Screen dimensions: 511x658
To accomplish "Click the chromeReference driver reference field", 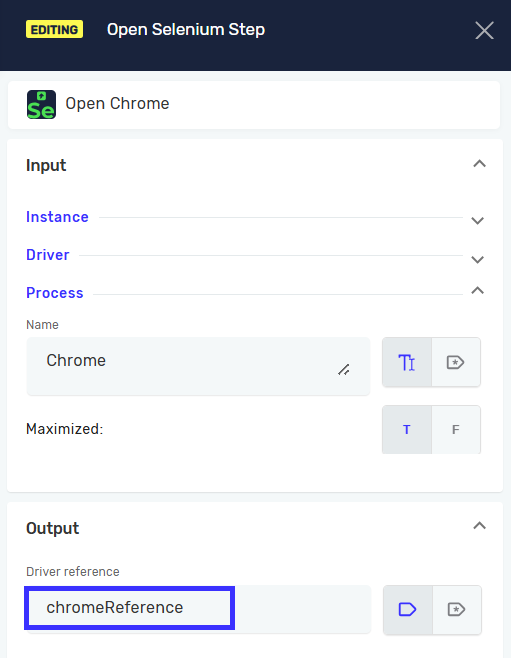I will tap(198, 608).
